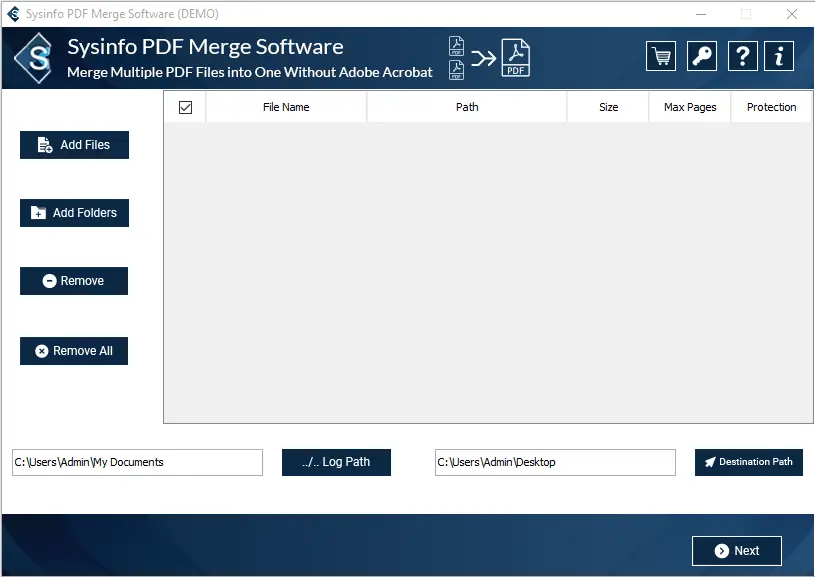Click the Remove button
Screen dimensions: 815x577
click(74, 281)
